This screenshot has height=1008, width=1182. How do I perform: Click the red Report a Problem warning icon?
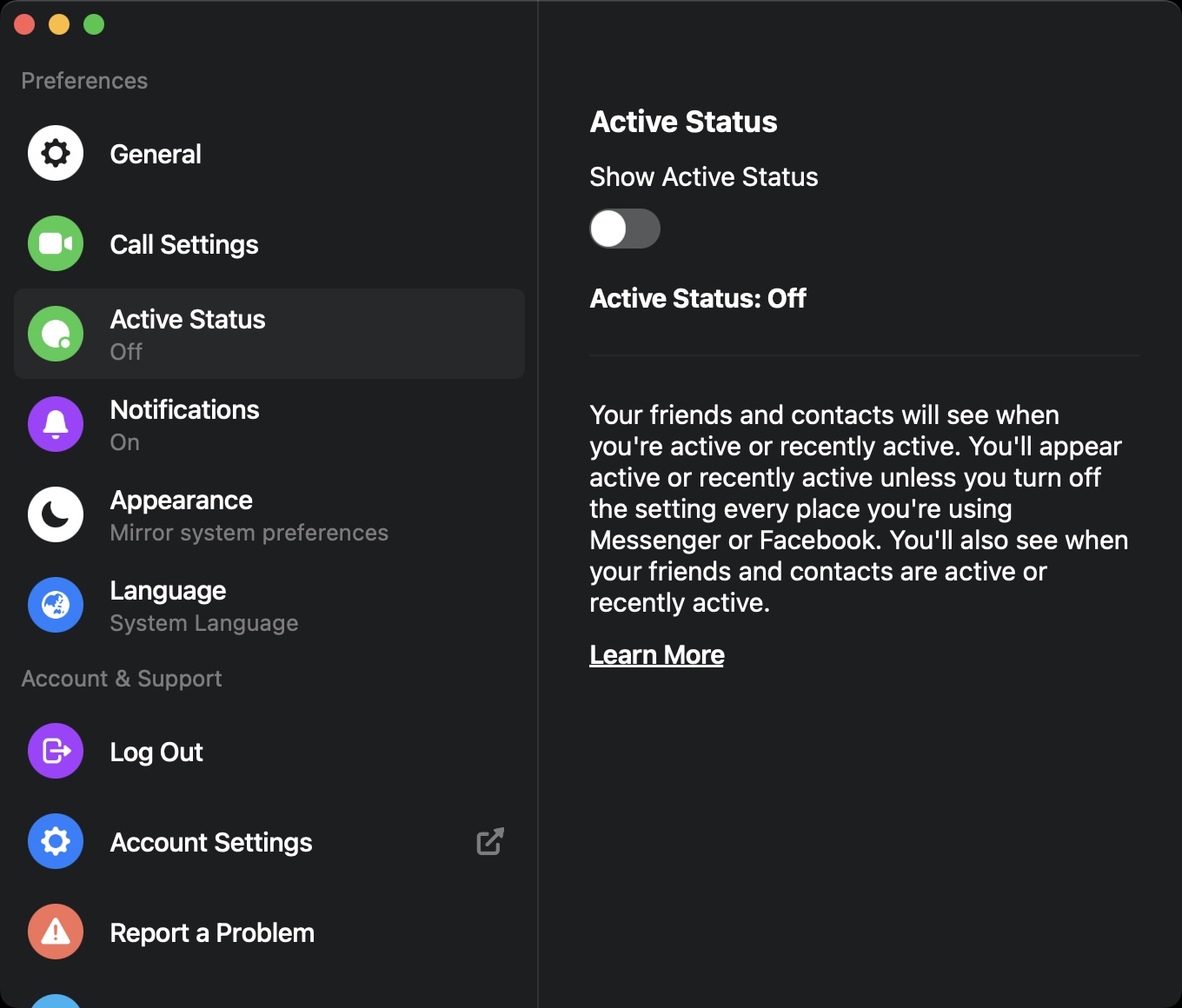[56, 932]
